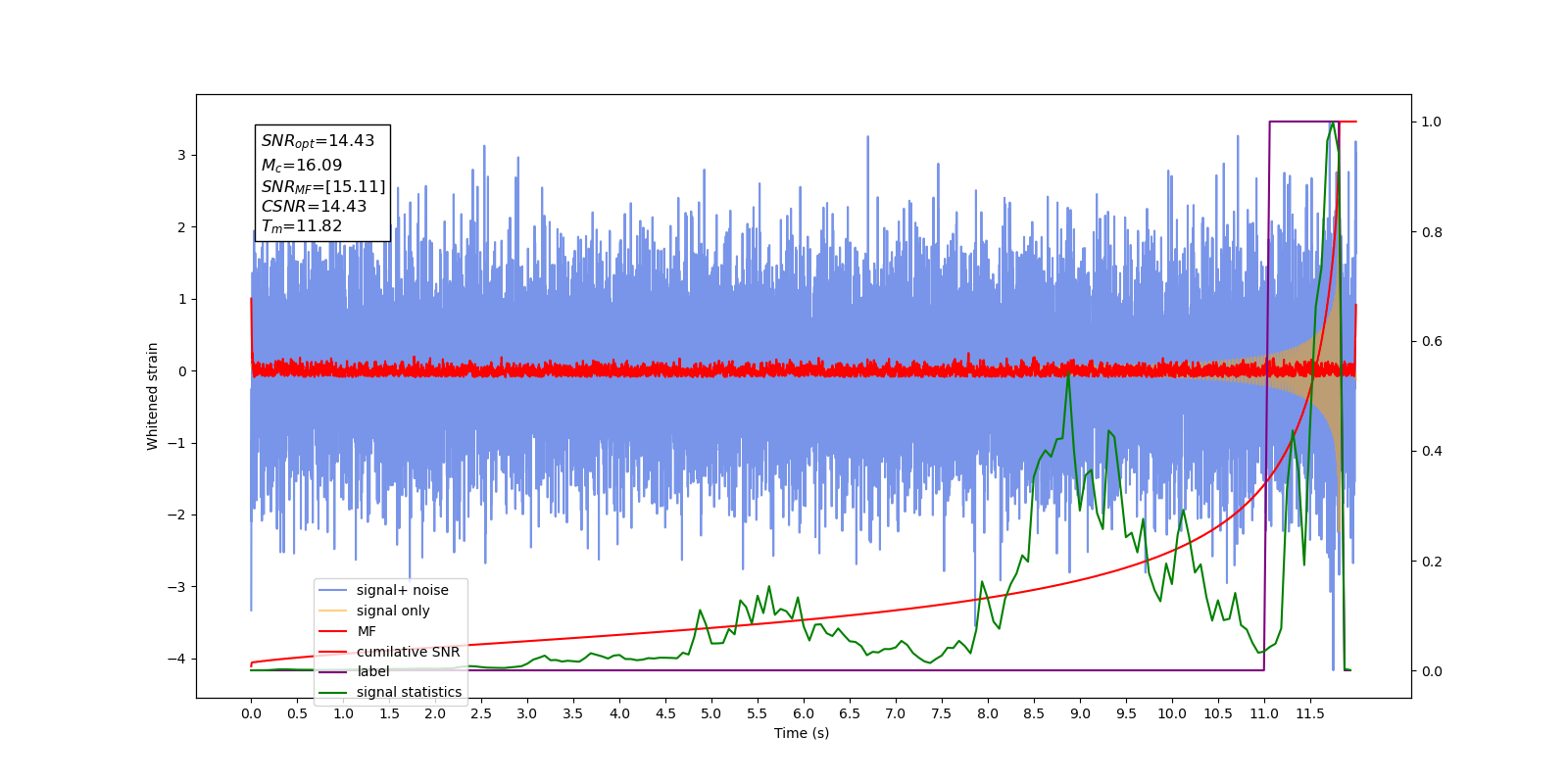Click the CSNR=14.43 annotation text

point(314,207)
